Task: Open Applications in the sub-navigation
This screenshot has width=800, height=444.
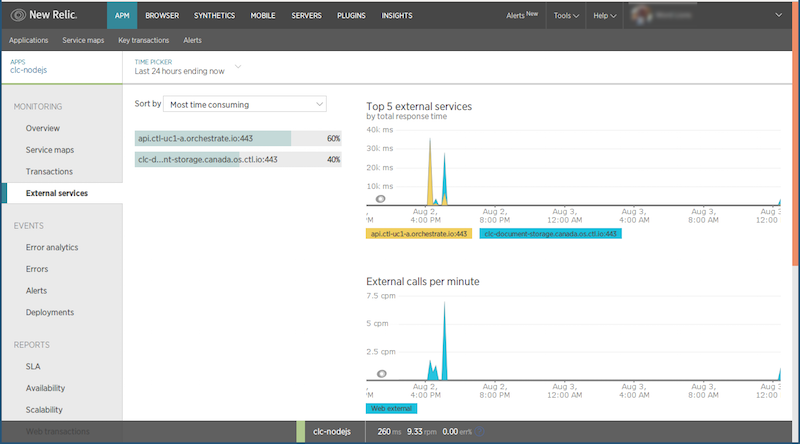Action: click(x=29, y=40)
